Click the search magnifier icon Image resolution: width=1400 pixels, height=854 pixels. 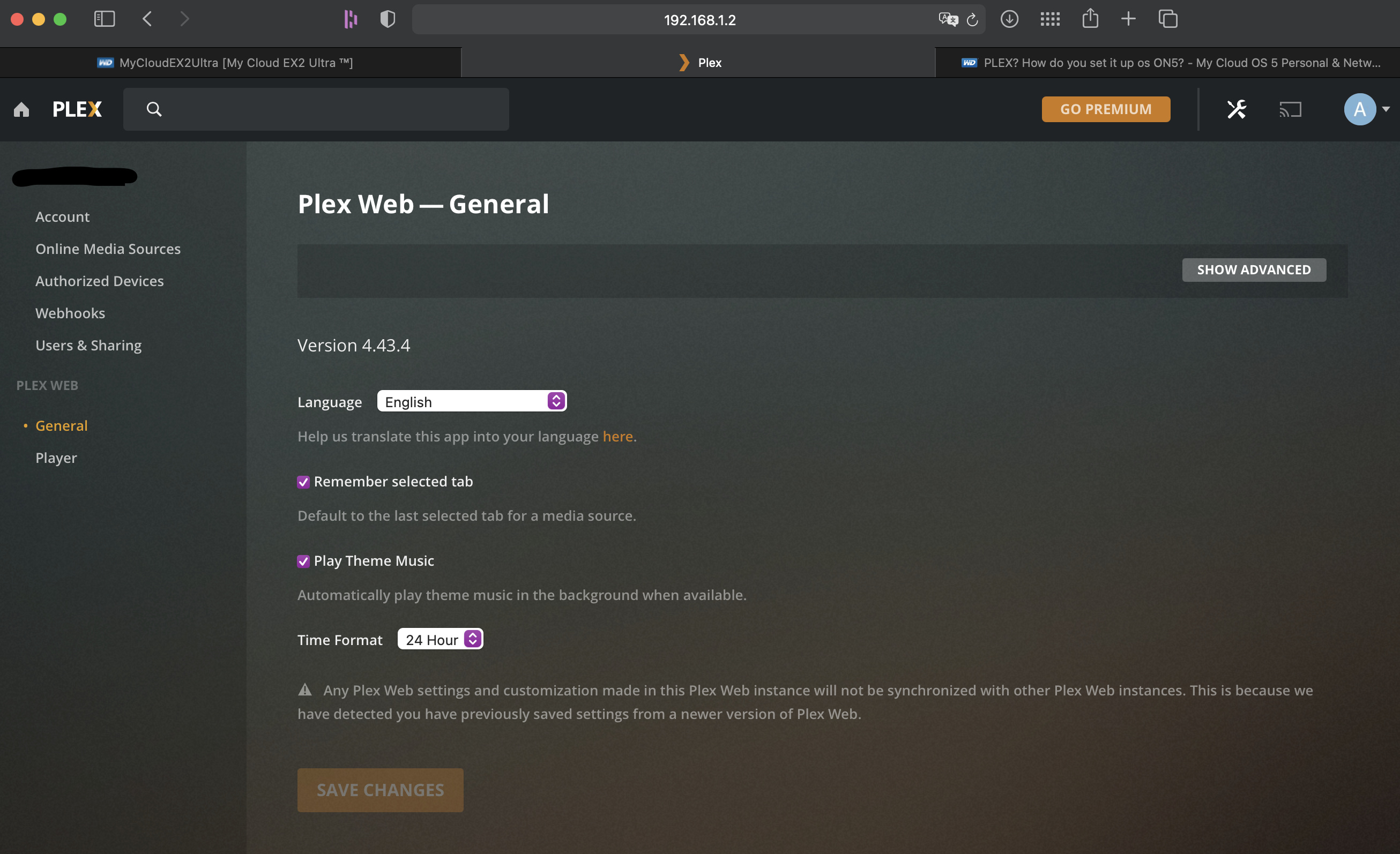point(154,109)
